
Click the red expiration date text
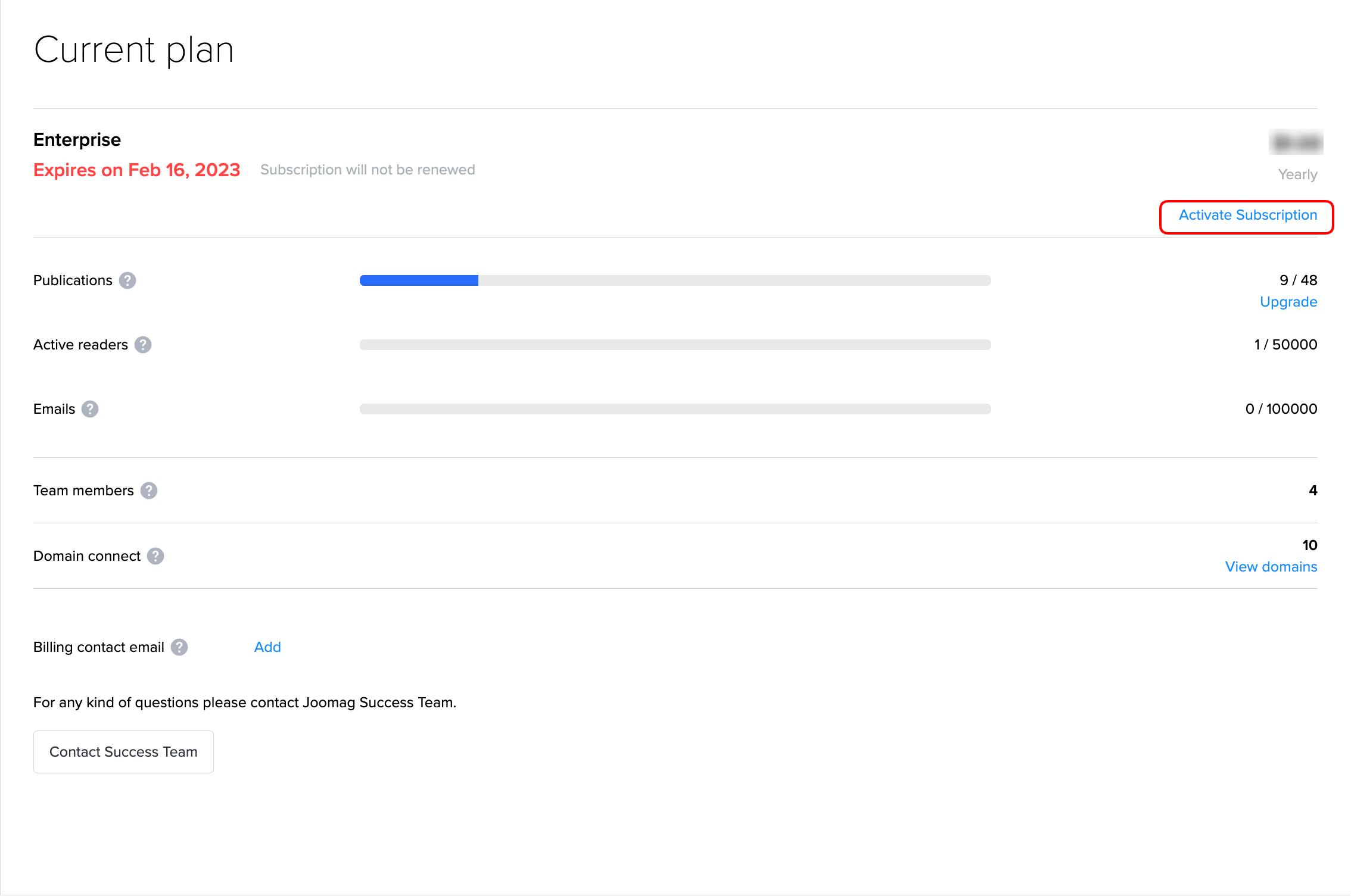[x=136, y=170]
